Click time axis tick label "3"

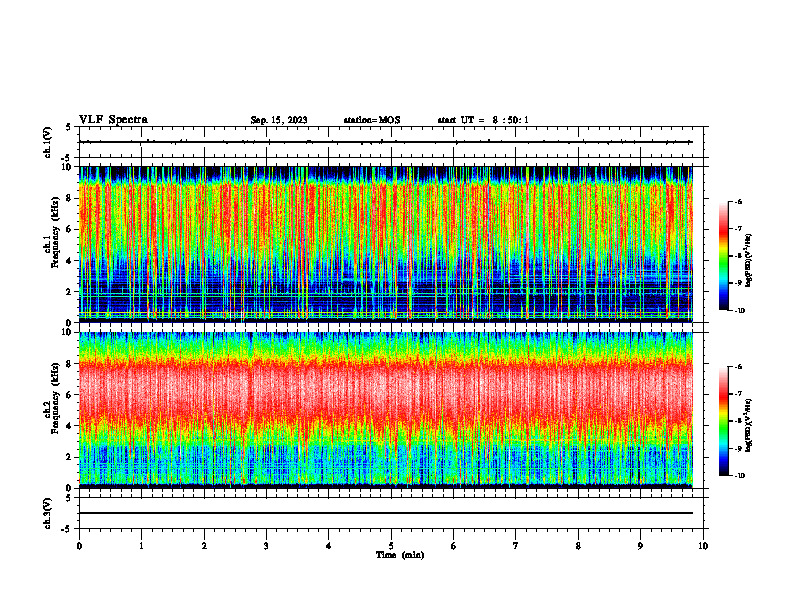coord(266,546)
